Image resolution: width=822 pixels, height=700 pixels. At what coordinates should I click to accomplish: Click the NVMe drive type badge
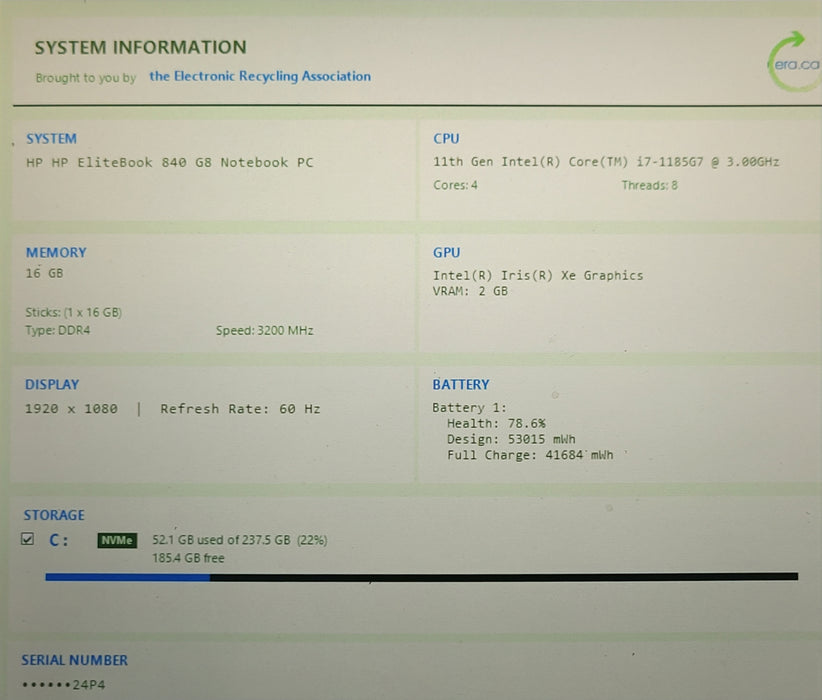117,540
